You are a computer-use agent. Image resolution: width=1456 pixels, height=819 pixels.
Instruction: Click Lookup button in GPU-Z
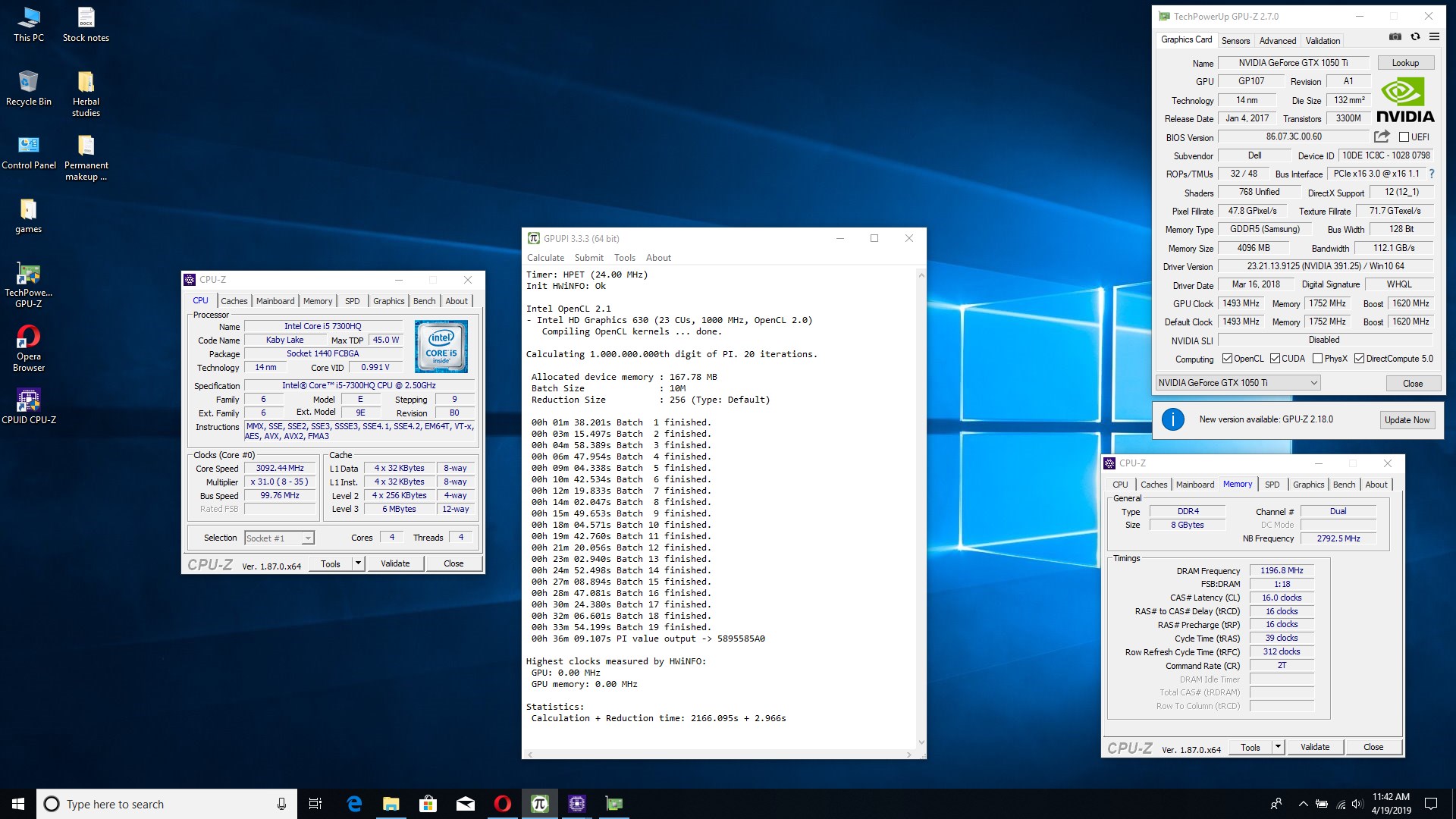click(1405, 63)
